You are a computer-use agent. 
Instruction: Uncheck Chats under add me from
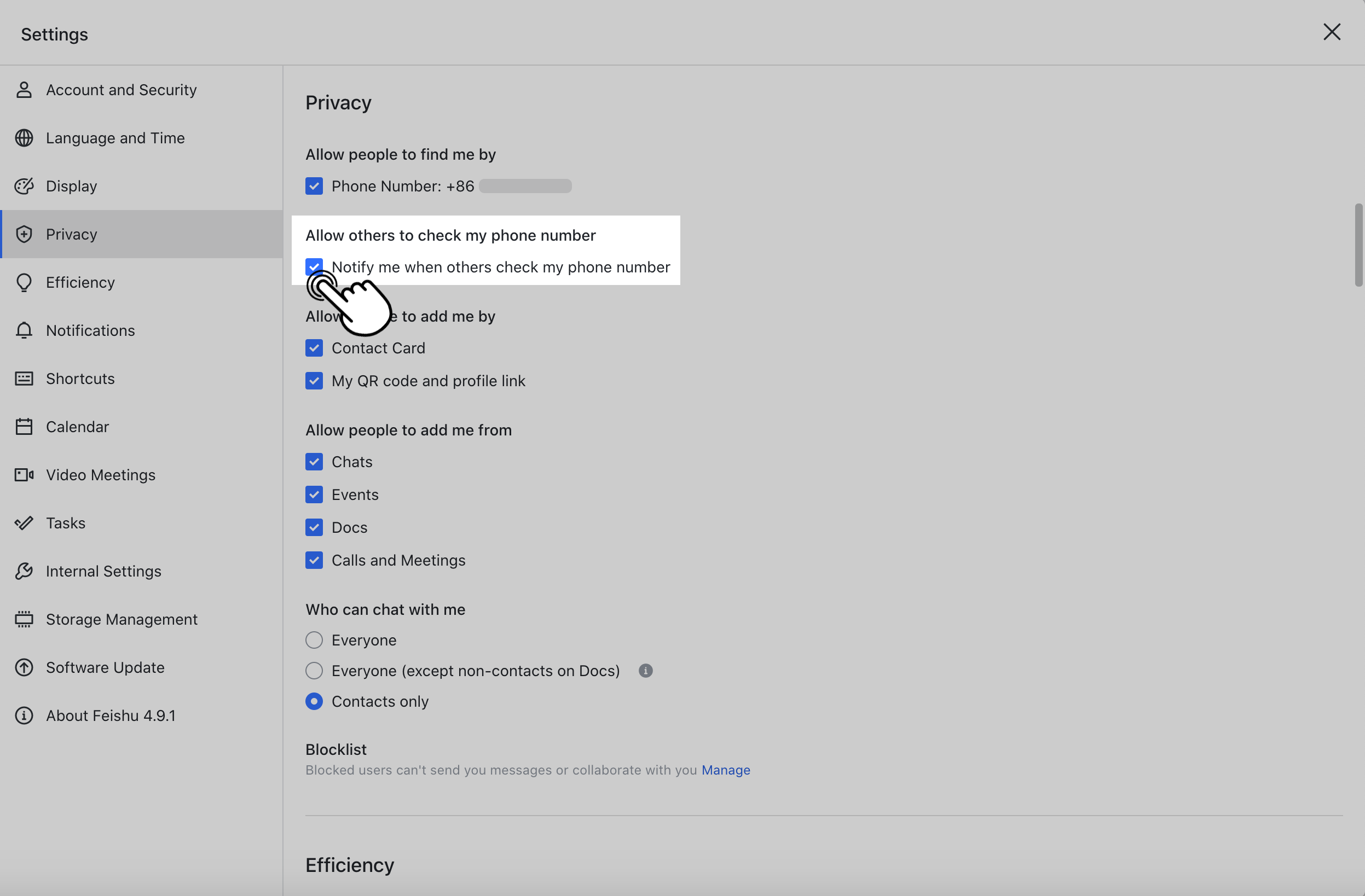coord(314,462)
